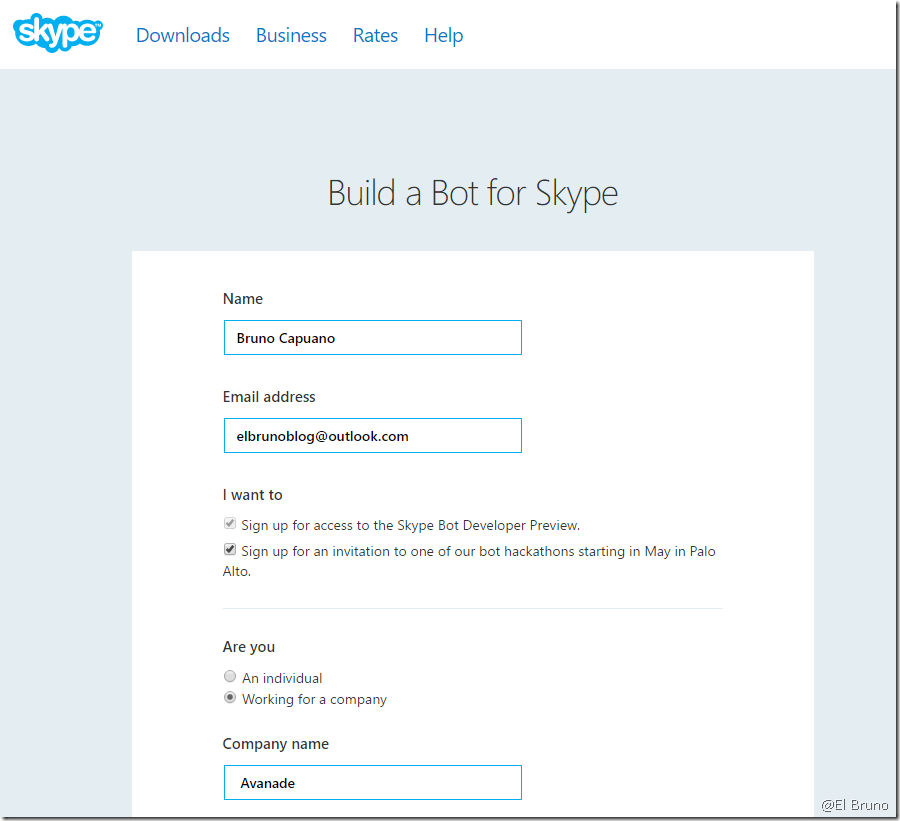Focus the Name field containing Bruno Capuano
The width and height of the screenshot is (900, 821).
click(x=372, y=338)
